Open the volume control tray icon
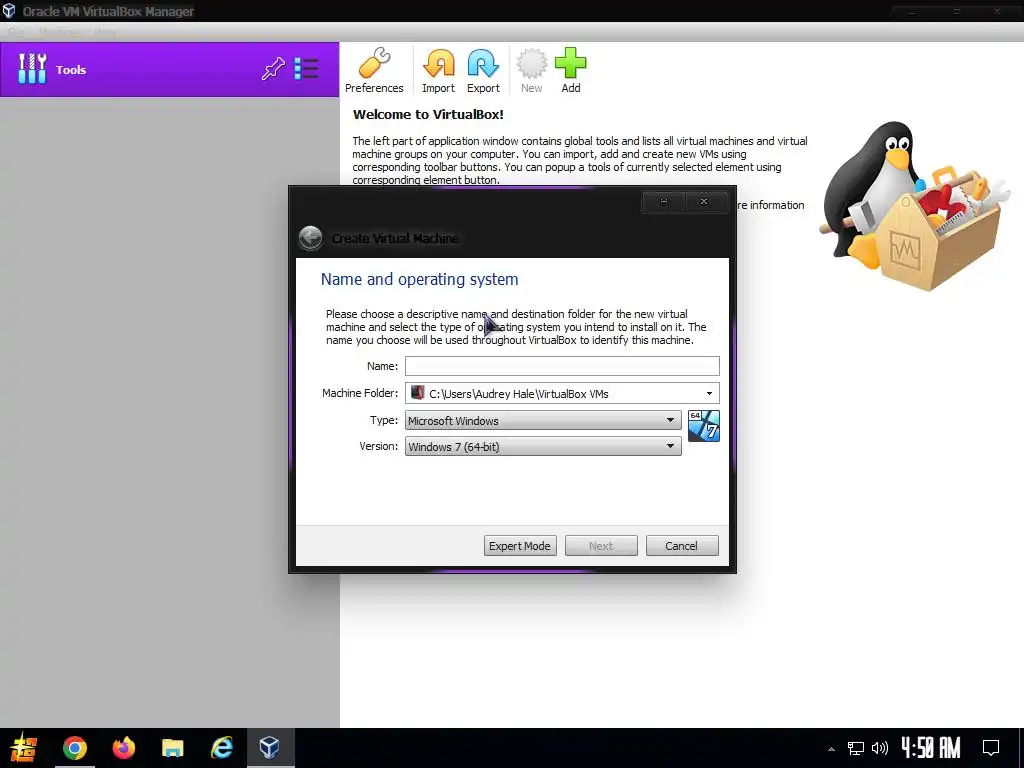 click(880, 748)
